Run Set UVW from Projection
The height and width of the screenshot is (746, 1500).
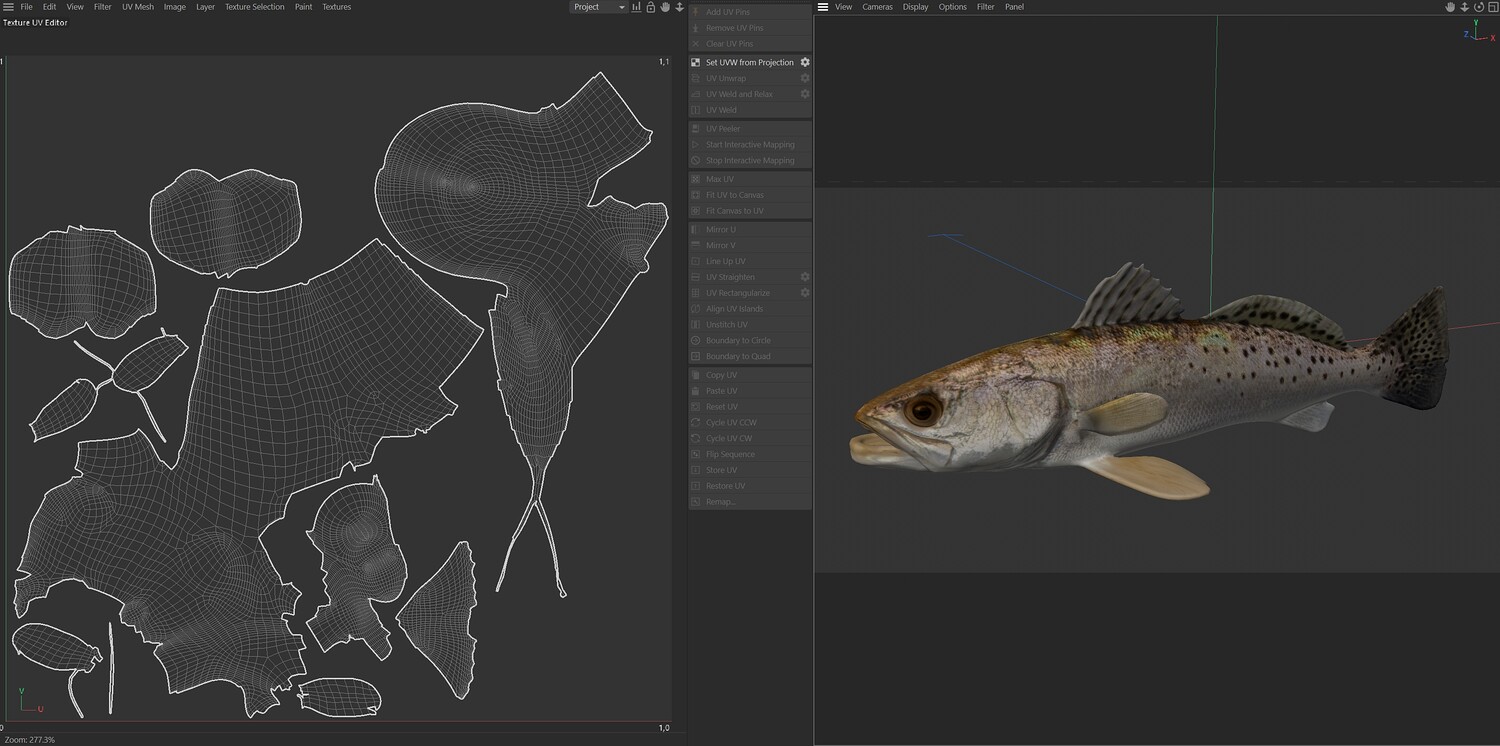pyautogui.click(x=743, y=62)
